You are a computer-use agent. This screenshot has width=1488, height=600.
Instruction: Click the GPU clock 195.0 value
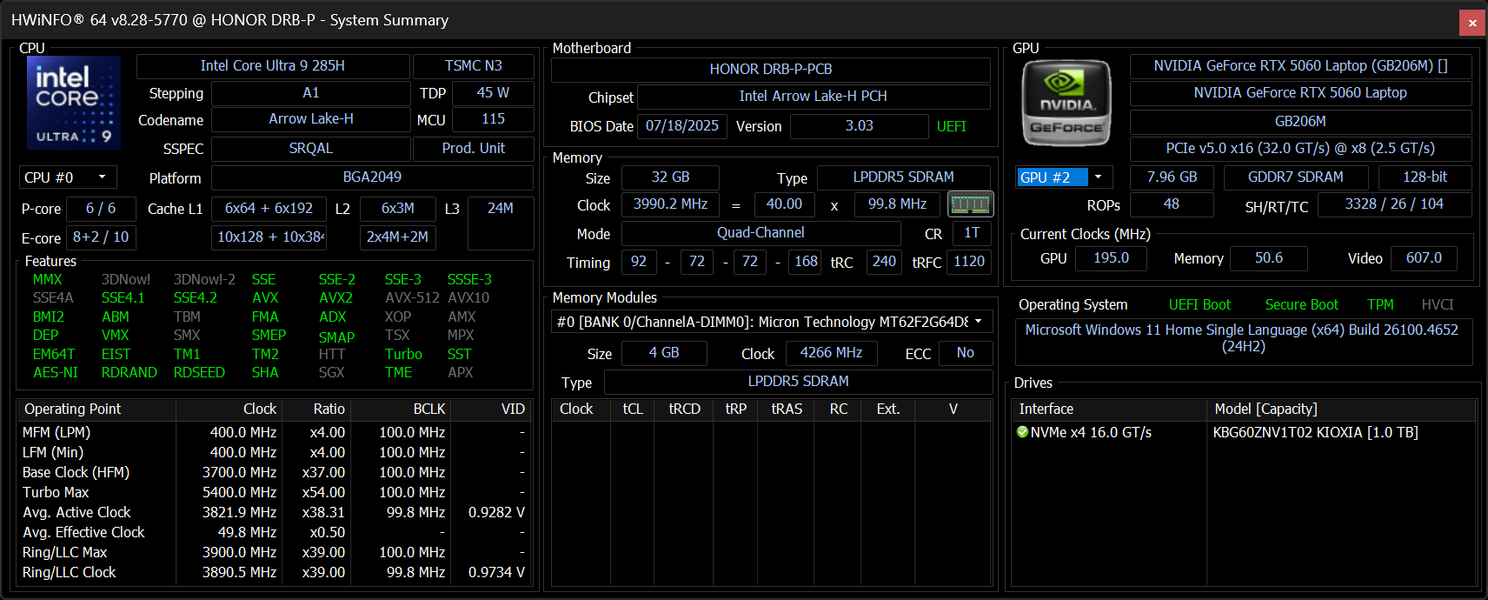(x=1111, y=259)
